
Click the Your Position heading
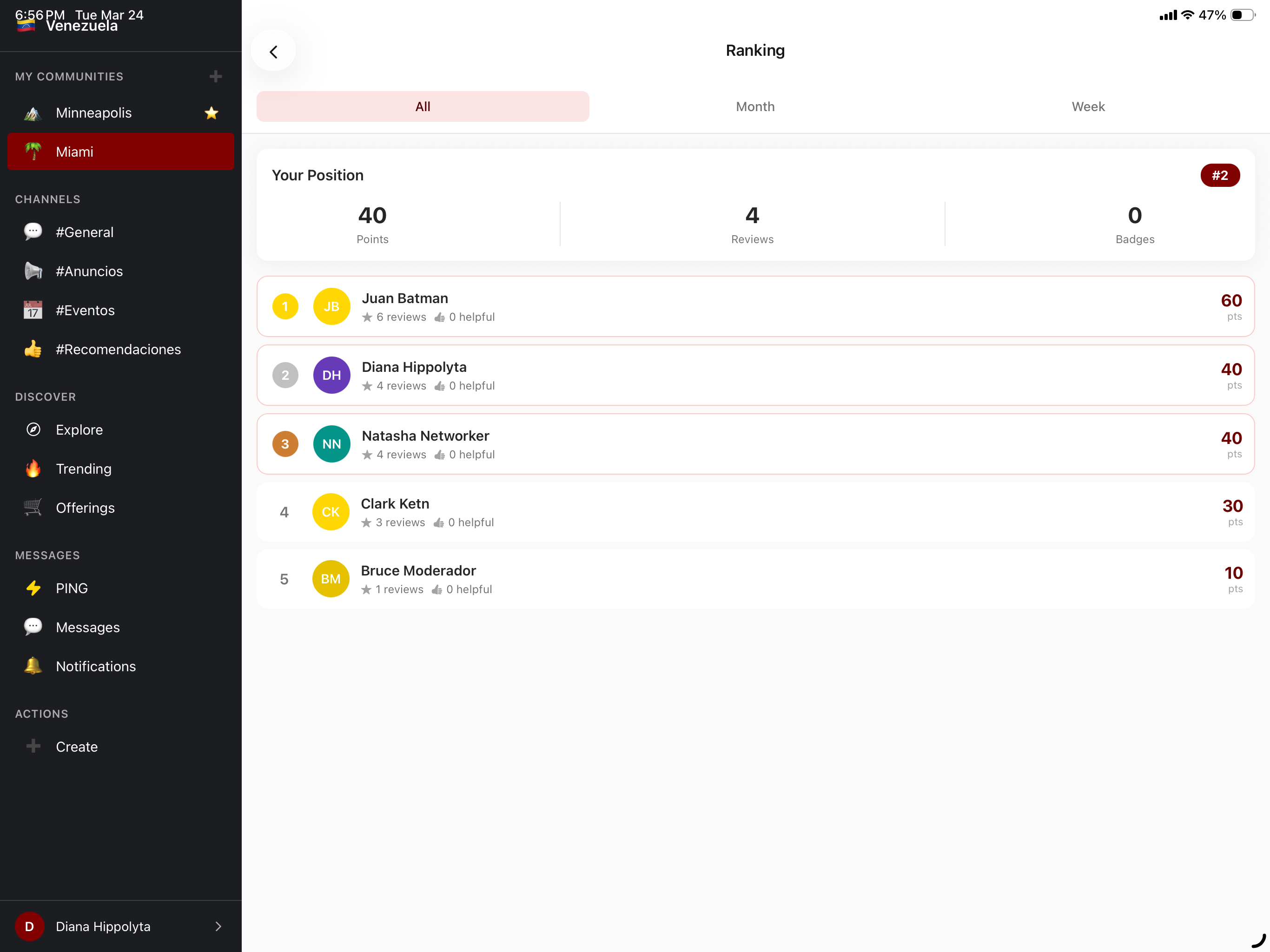coord(317,175)
